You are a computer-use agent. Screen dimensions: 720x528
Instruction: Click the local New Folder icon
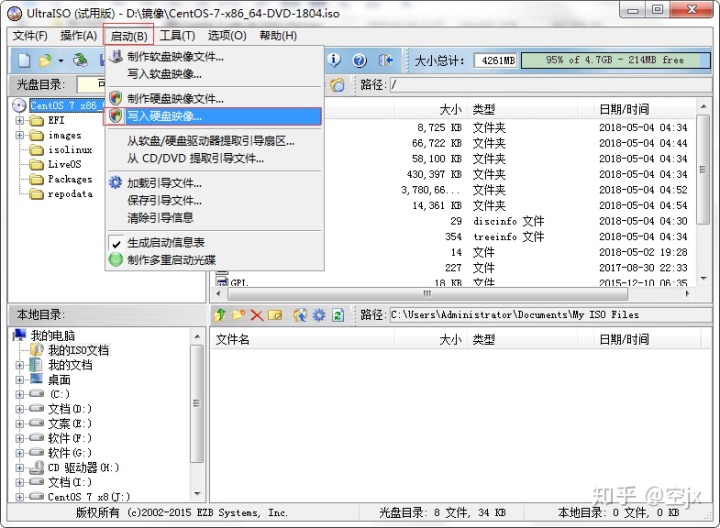click(x=238, y=315)
